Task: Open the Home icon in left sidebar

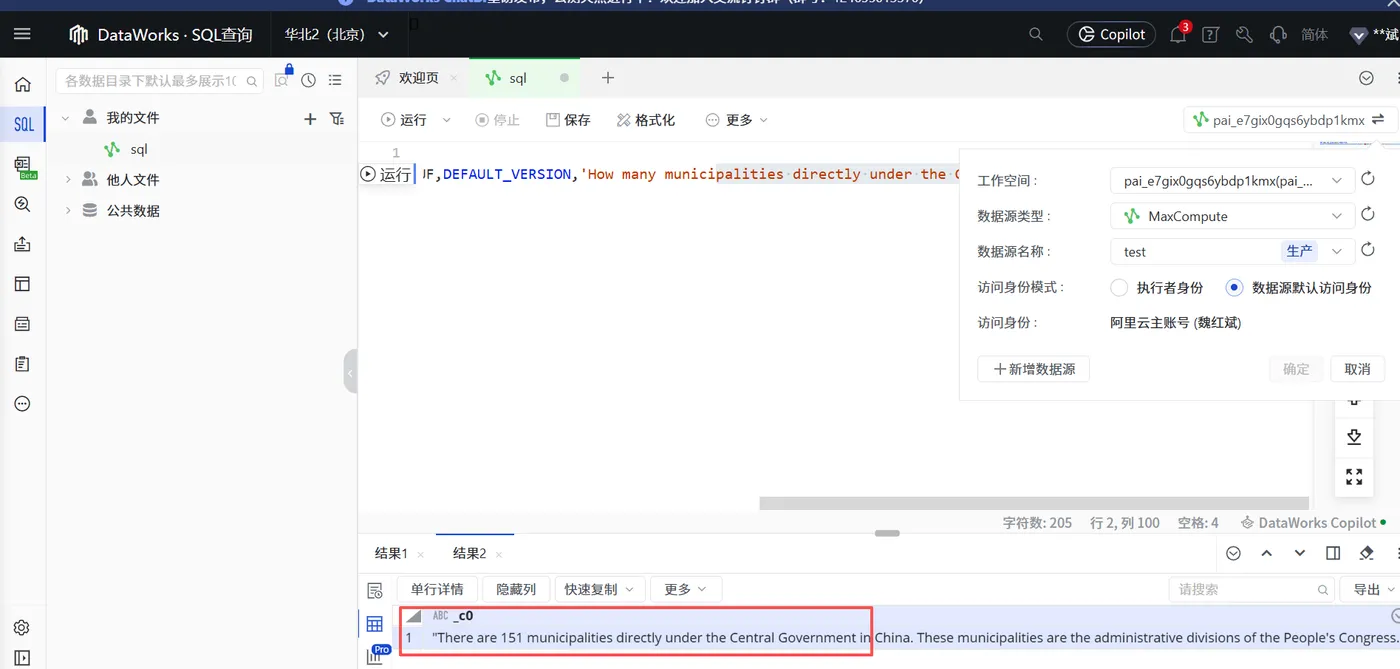Action: pyautogui.click(x=22, y=85)
